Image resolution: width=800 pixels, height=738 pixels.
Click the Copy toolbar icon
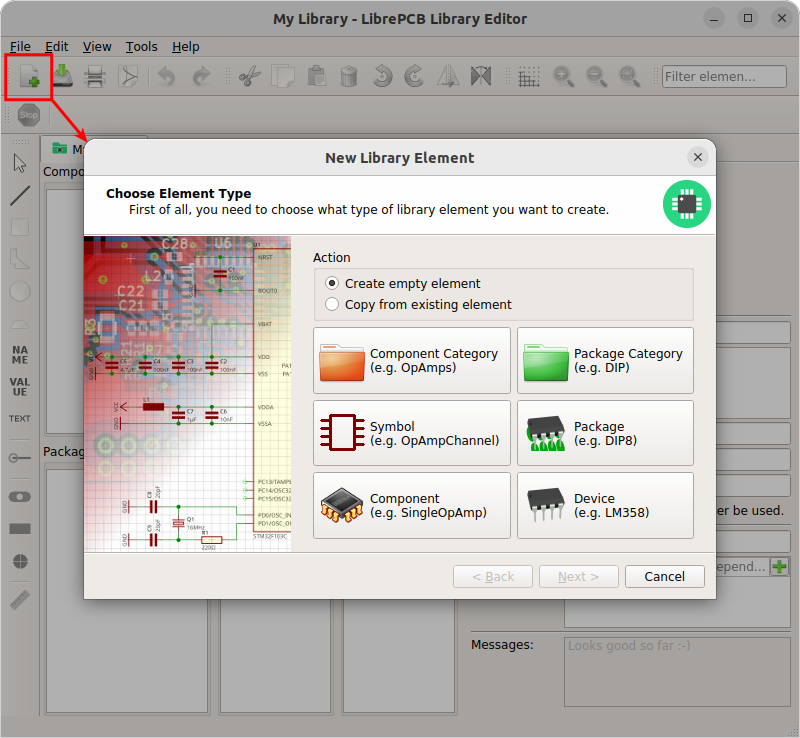(x=283, y=77)
